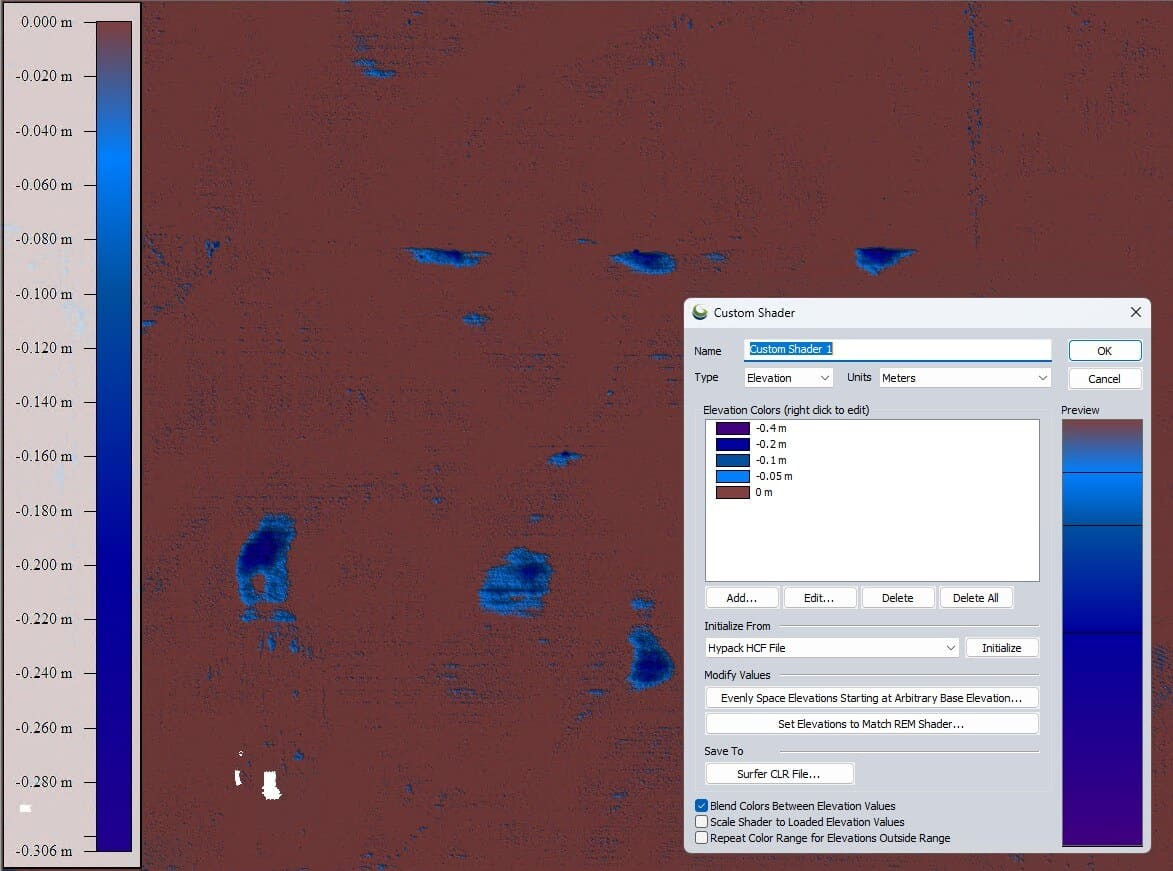Click the '-0.100 m' legend label
The width and height of the screenshot is (1173, 871).
click(x=44, y=293)
